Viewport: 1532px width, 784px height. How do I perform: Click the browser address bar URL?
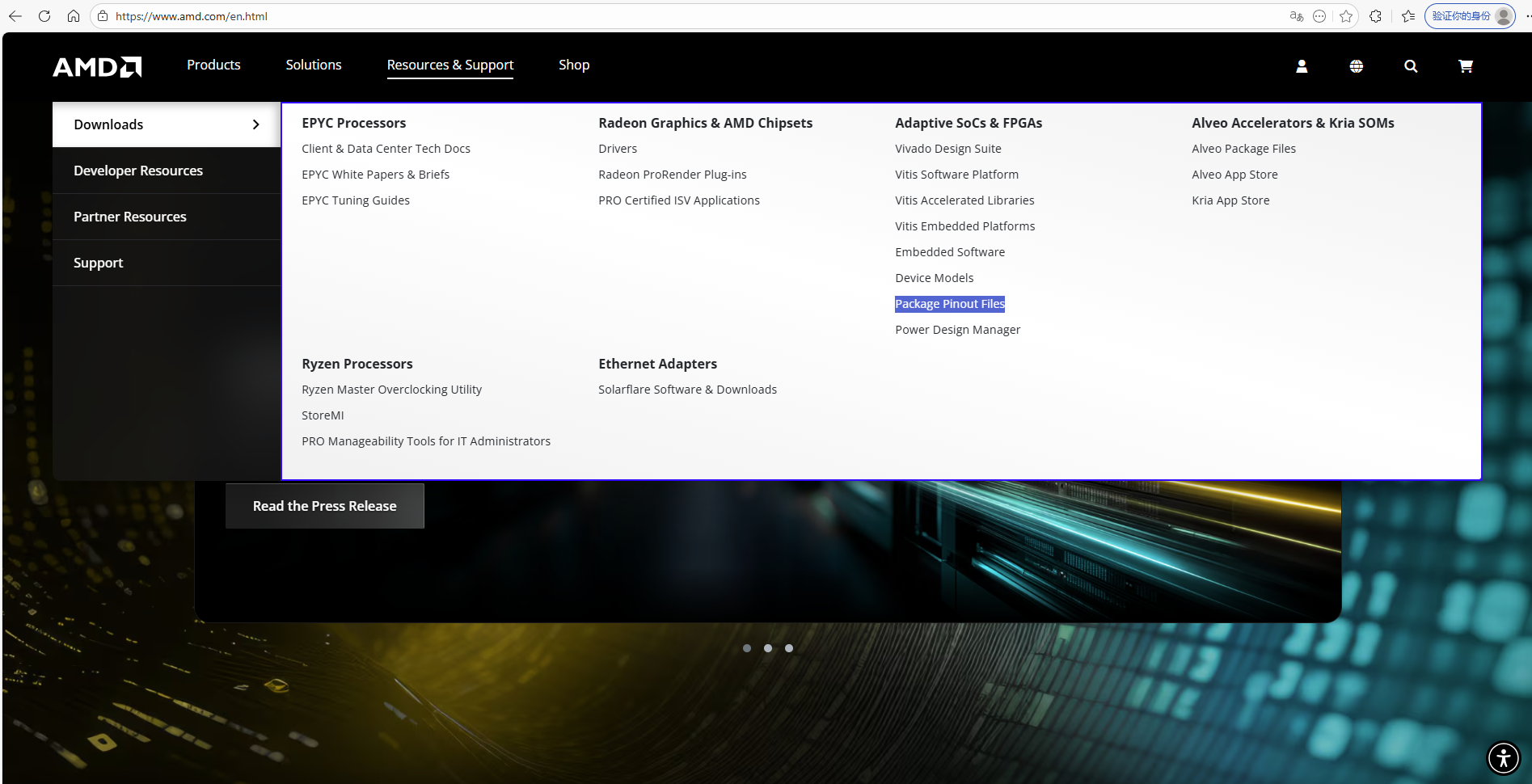(192, 16)
